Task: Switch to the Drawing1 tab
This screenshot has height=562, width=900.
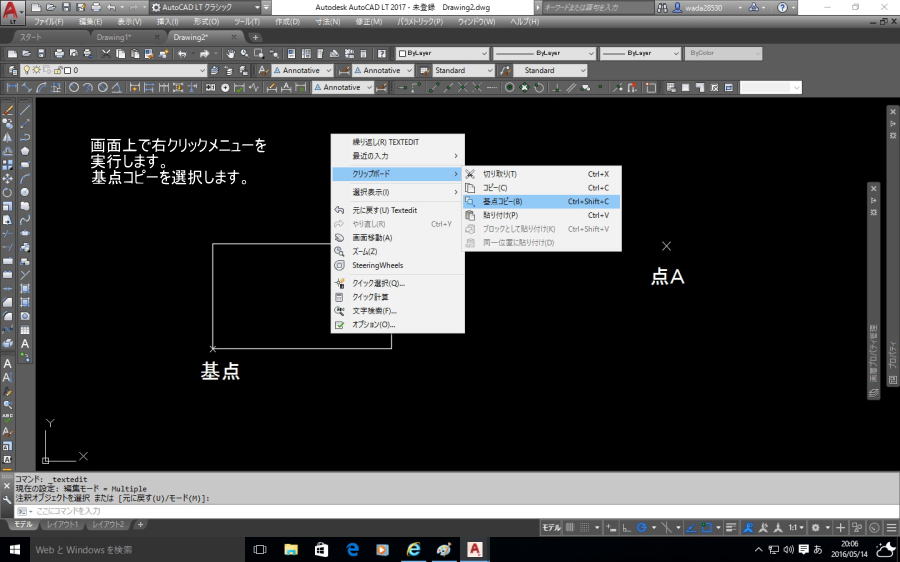Action: [125, 37]
